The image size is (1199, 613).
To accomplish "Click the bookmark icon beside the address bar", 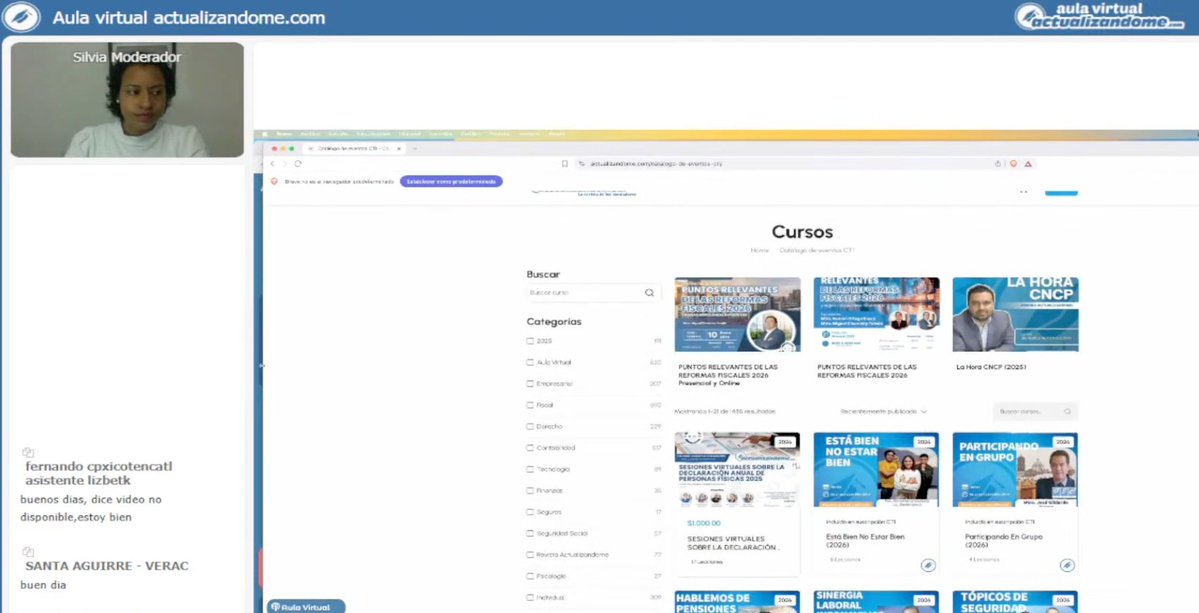I will click(x=565, y=164).
